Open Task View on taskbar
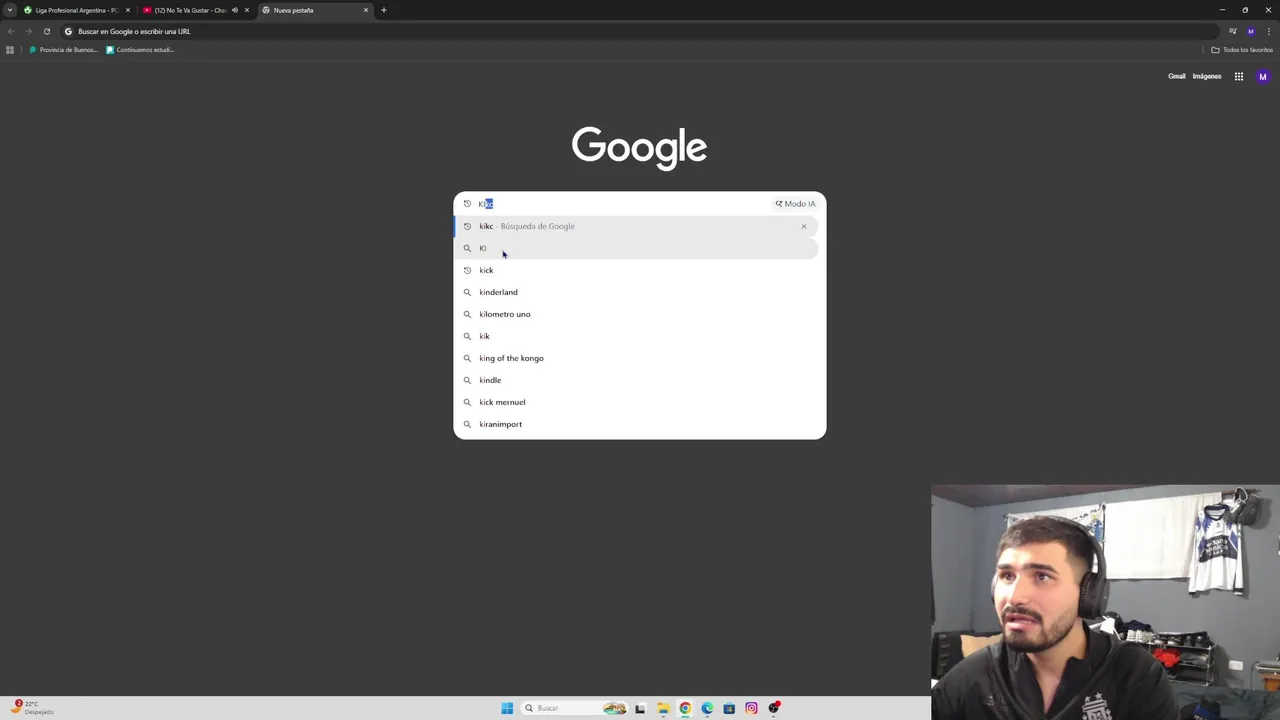The width and height of the screenshot is (1280, 720). (x=640, y=708)
